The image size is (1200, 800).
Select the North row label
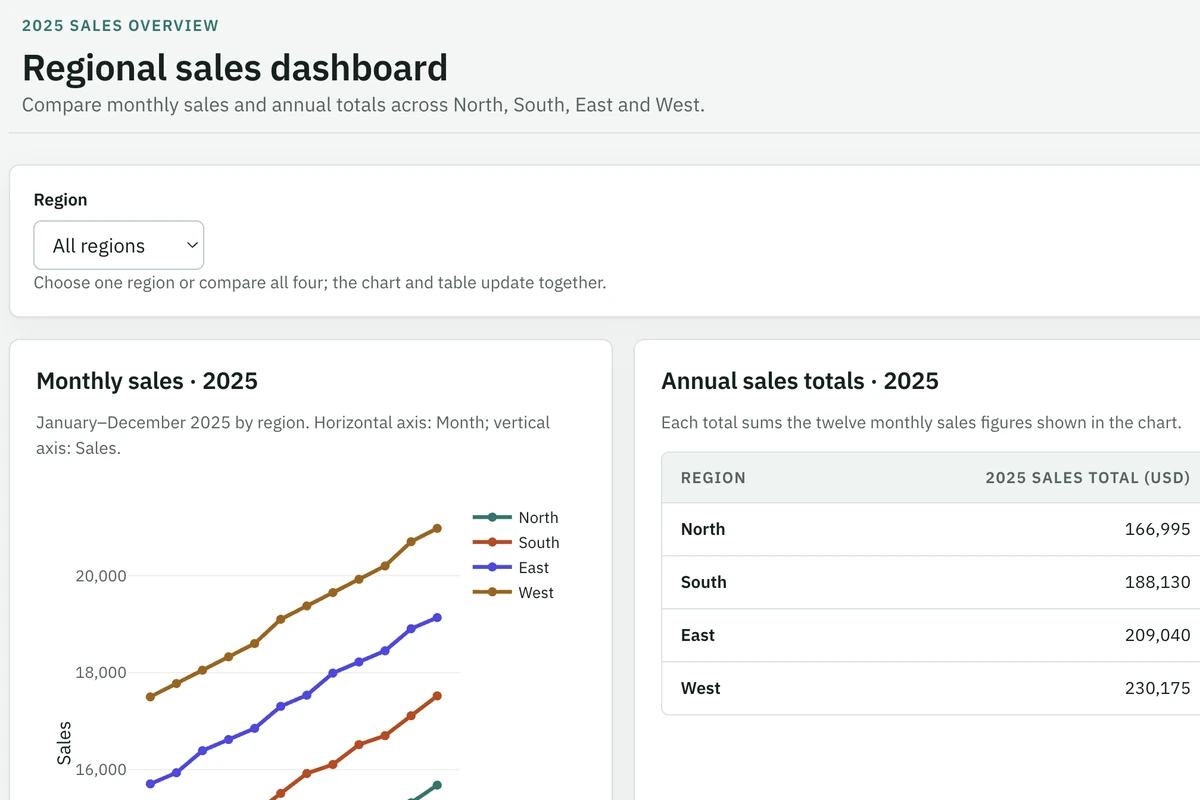coord(703,529)
